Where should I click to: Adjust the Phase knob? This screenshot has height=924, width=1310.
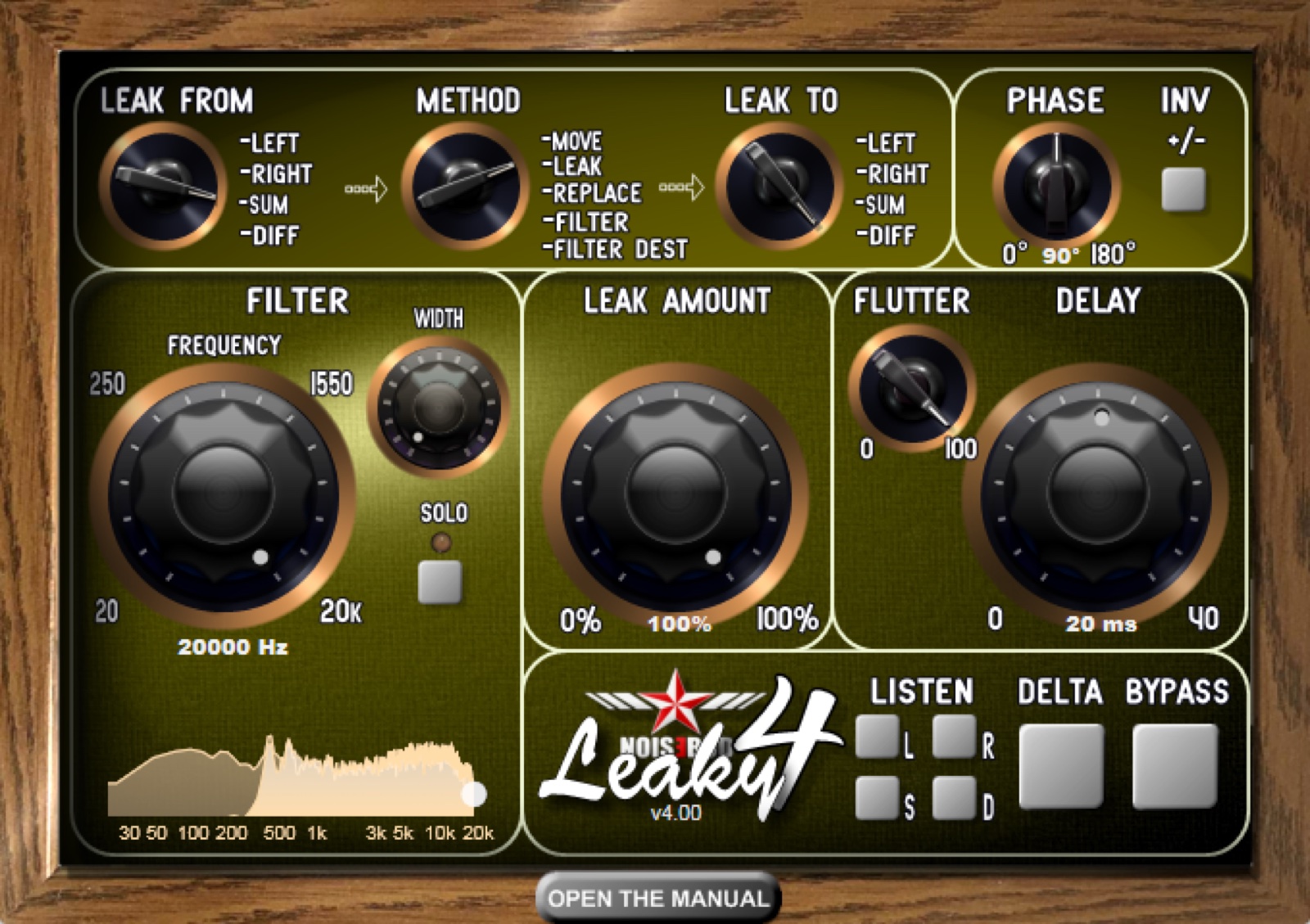point(1056,185)
